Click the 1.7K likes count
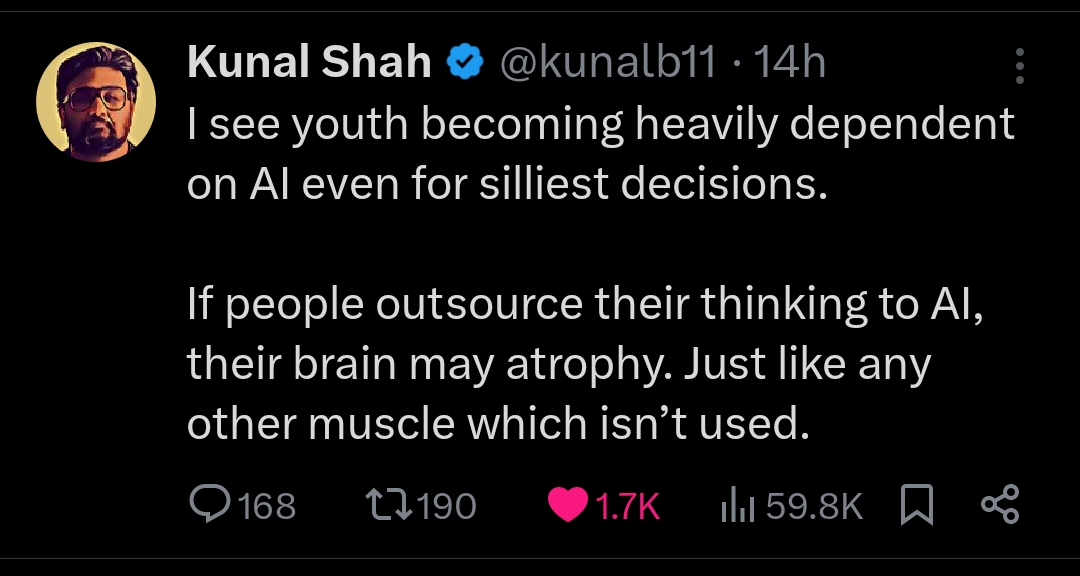The image size is (1080, 576). point(627,506)
